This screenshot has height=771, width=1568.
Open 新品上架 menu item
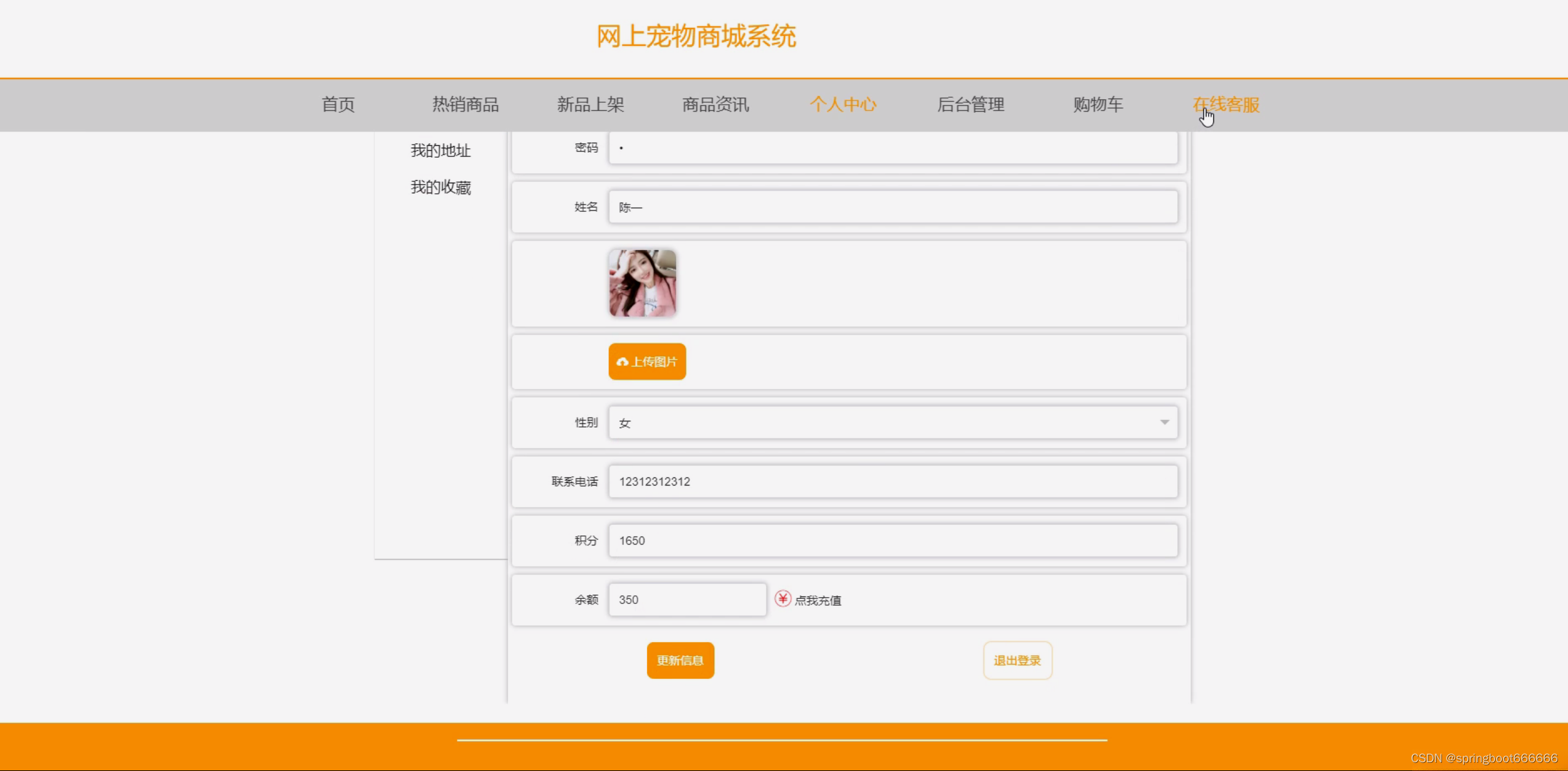[590, 105]
